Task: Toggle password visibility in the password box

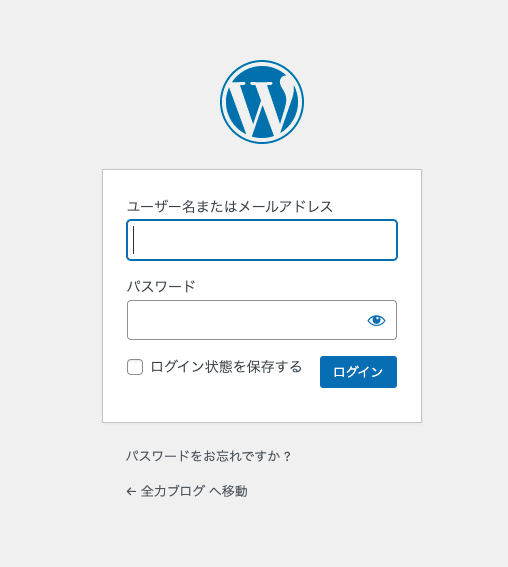Action: [376, 320]
